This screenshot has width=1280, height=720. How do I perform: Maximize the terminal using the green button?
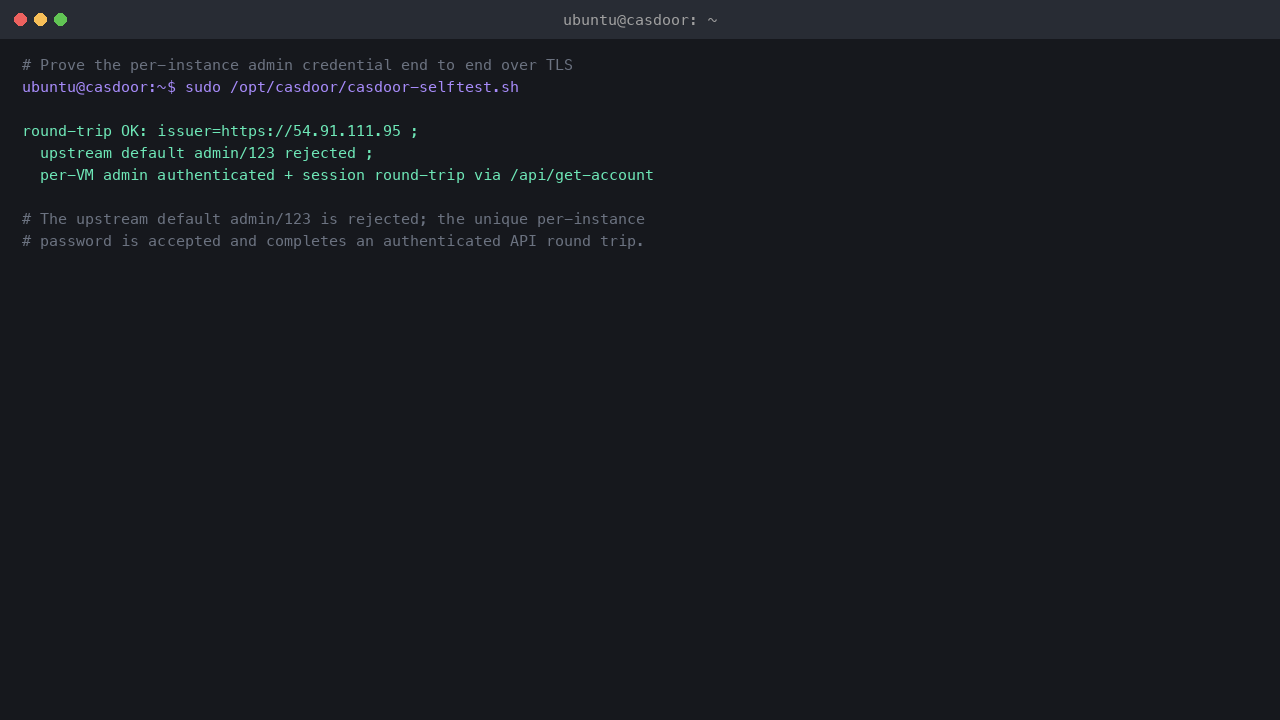[x=60, y=19]
